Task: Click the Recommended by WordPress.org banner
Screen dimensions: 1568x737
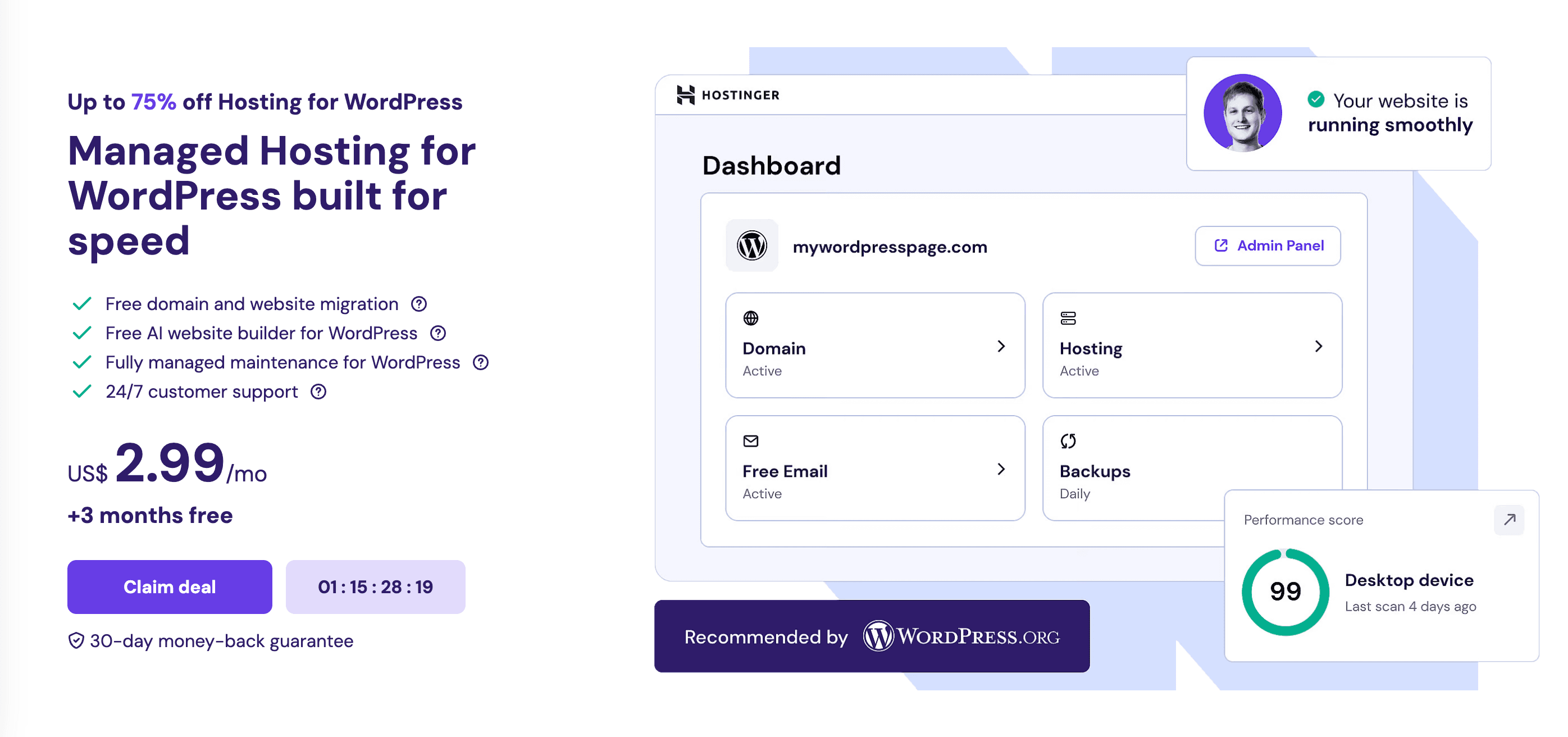Action: 872,636
